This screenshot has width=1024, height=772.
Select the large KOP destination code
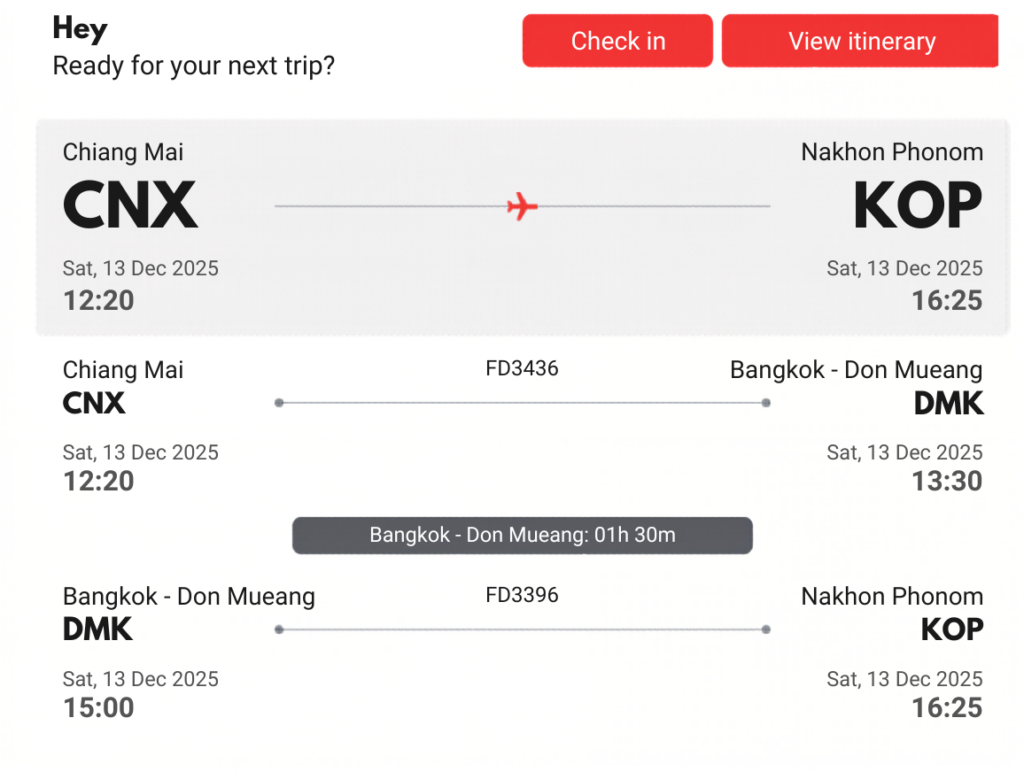[x=917, y=206]
